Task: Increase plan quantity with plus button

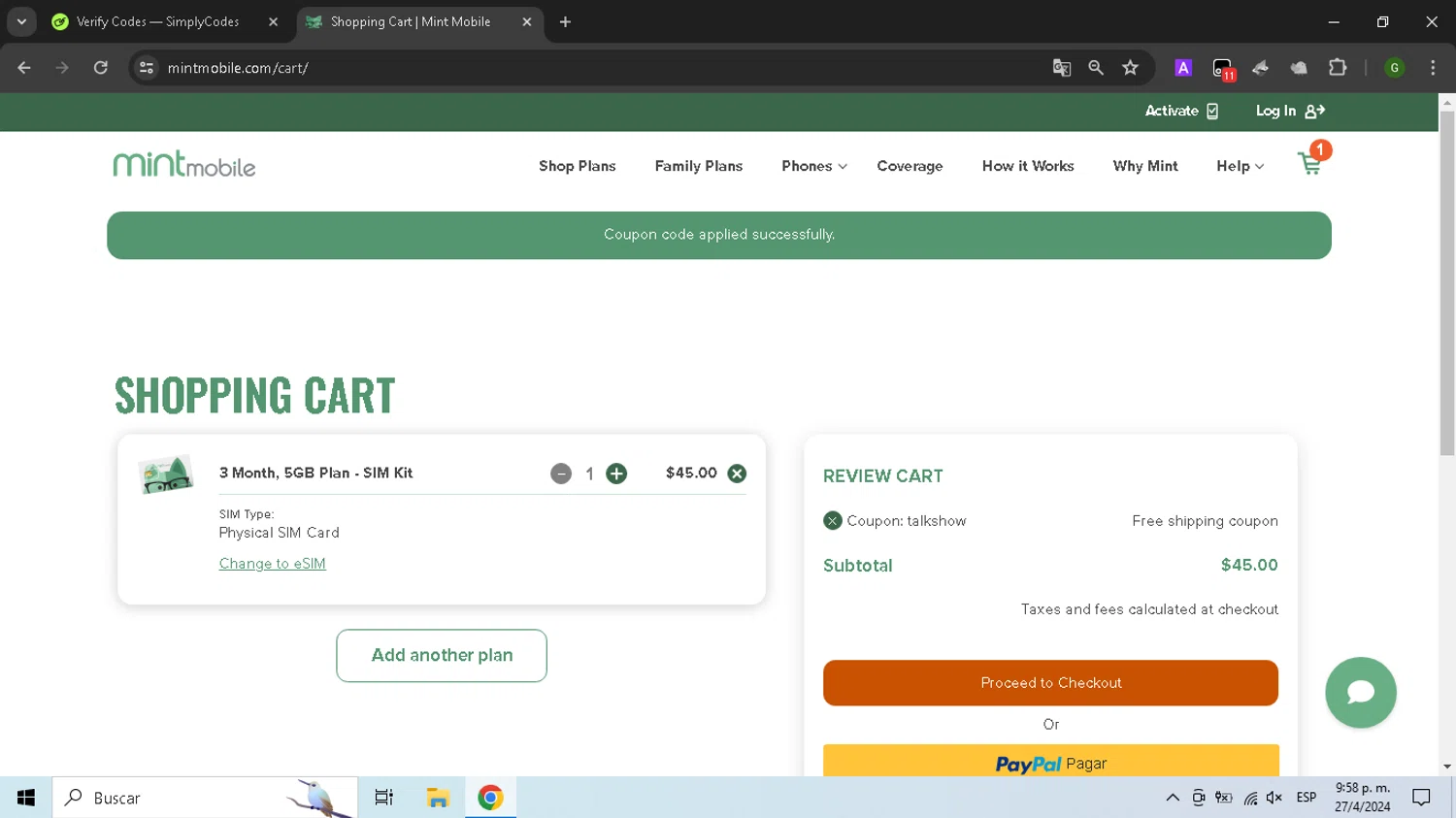Action: point(616,474)
